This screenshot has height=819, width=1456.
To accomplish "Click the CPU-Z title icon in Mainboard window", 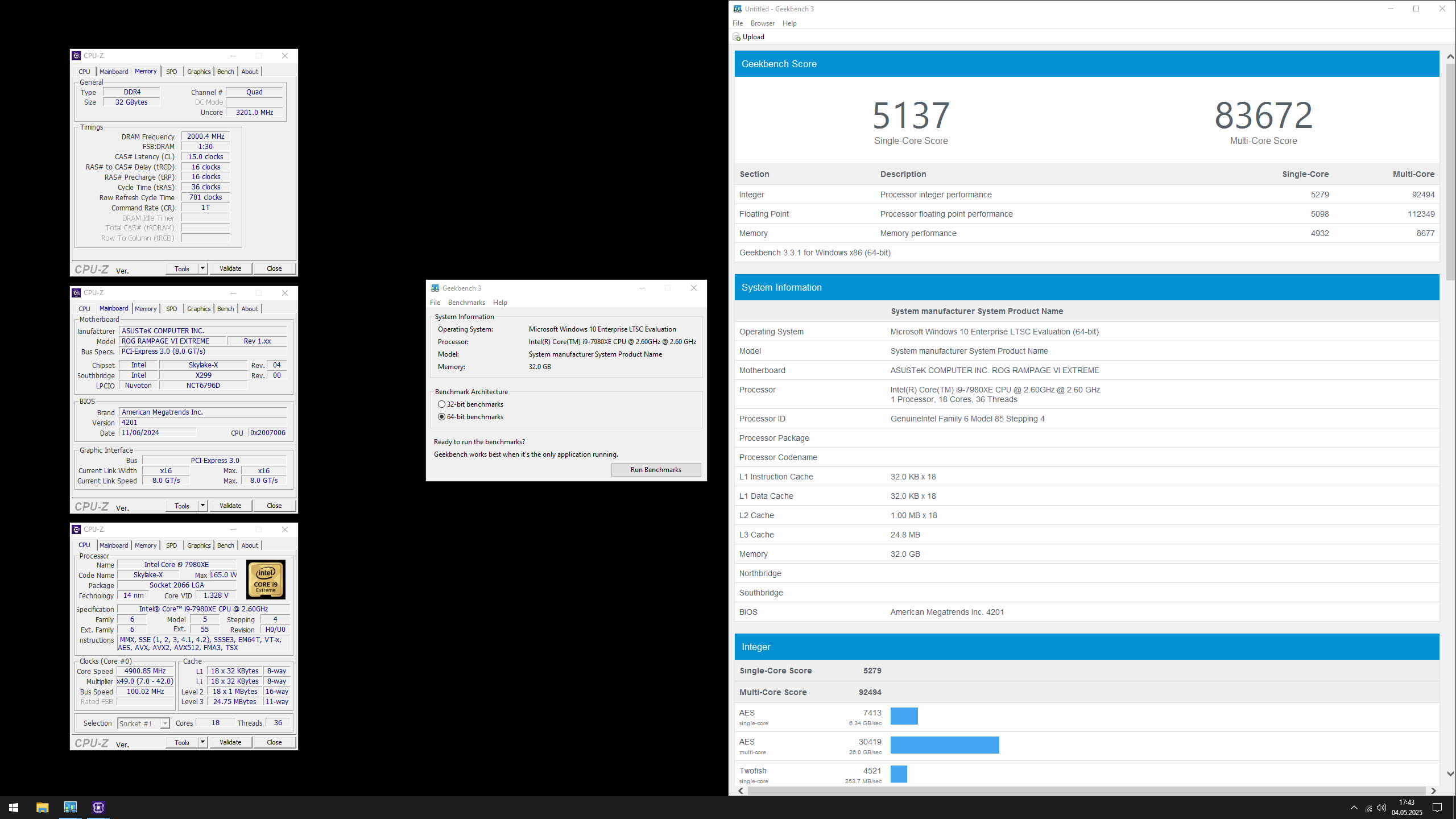I will click(x=76, y=293).
